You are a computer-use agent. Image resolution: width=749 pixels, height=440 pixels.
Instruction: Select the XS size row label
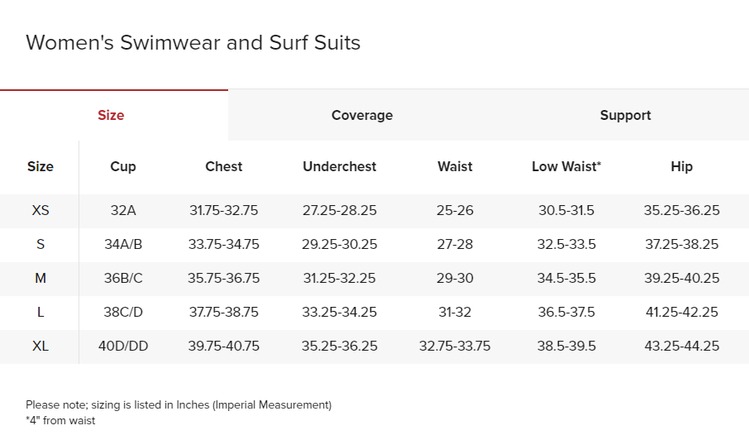[x=40, y=210]
